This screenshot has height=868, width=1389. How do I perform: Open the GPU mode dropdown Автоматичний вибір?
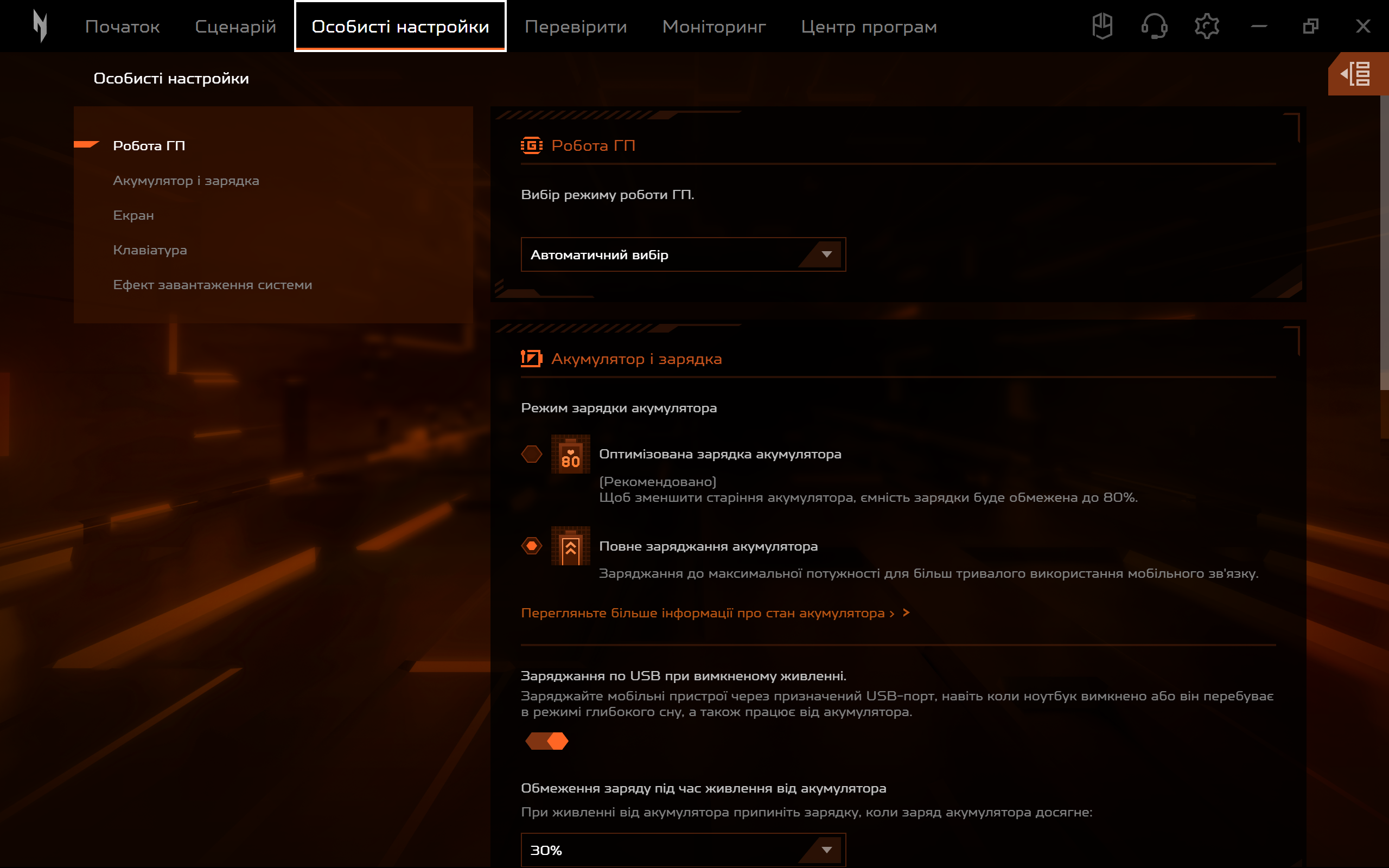[x=683, y=255]
